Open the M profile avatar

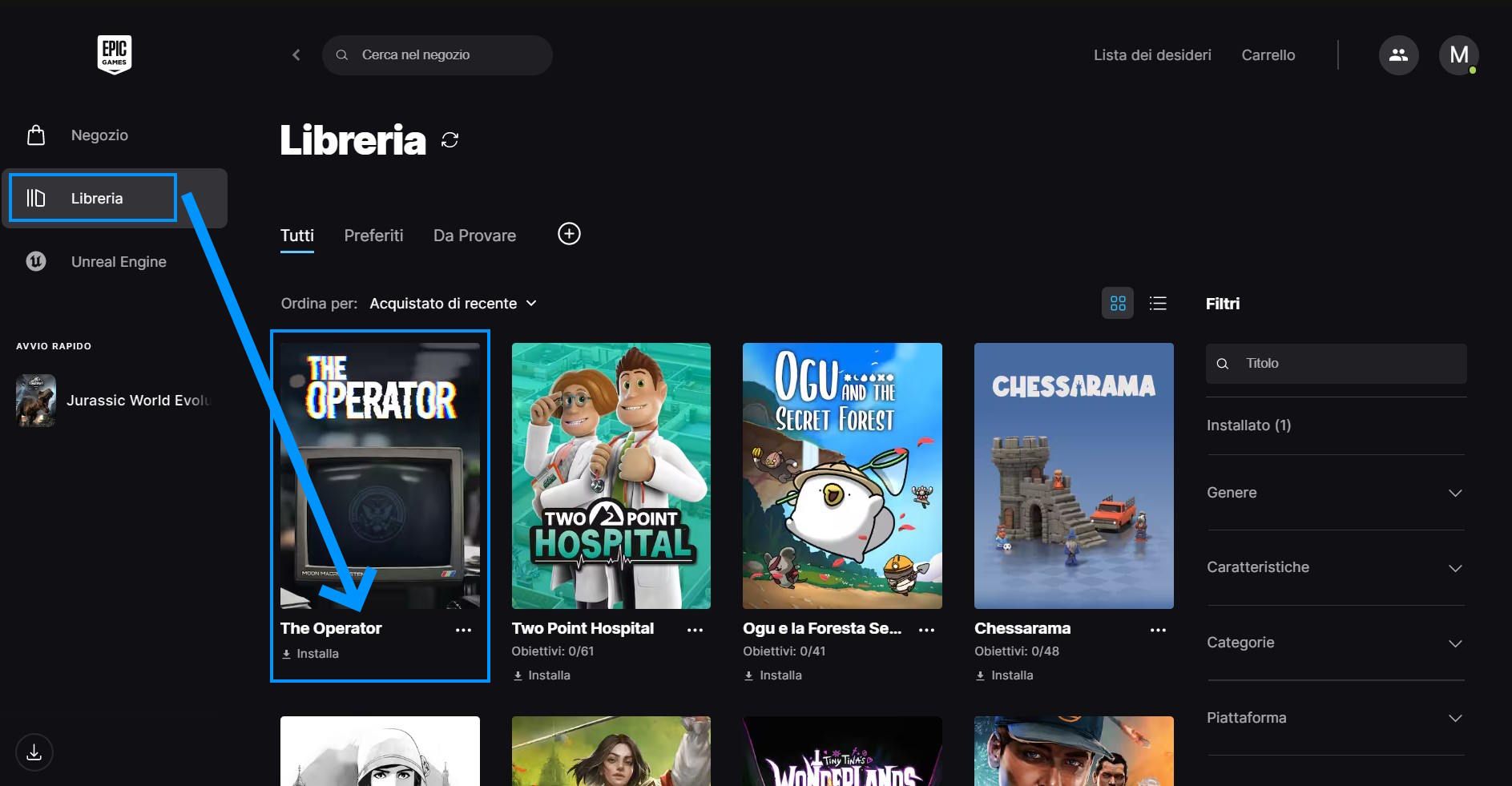coord(1458,54)
